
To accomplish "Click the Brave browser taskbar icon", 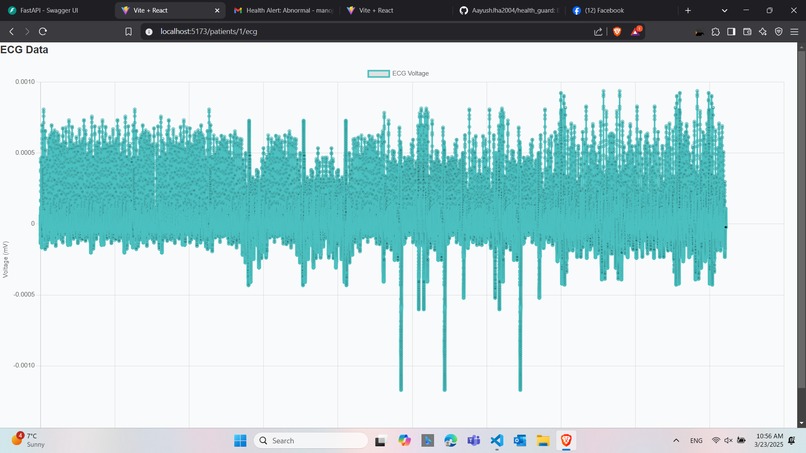I will tap(566, 441).
